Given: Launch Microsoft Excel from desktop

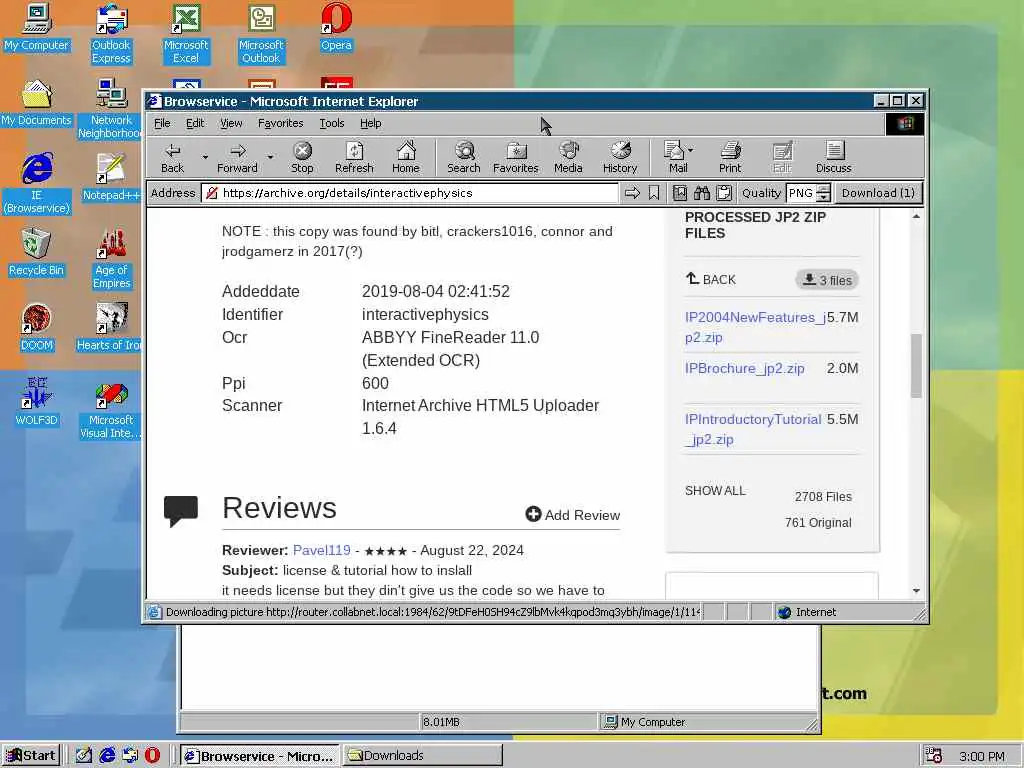Looking at the screenshot, I should pos(186,34).
